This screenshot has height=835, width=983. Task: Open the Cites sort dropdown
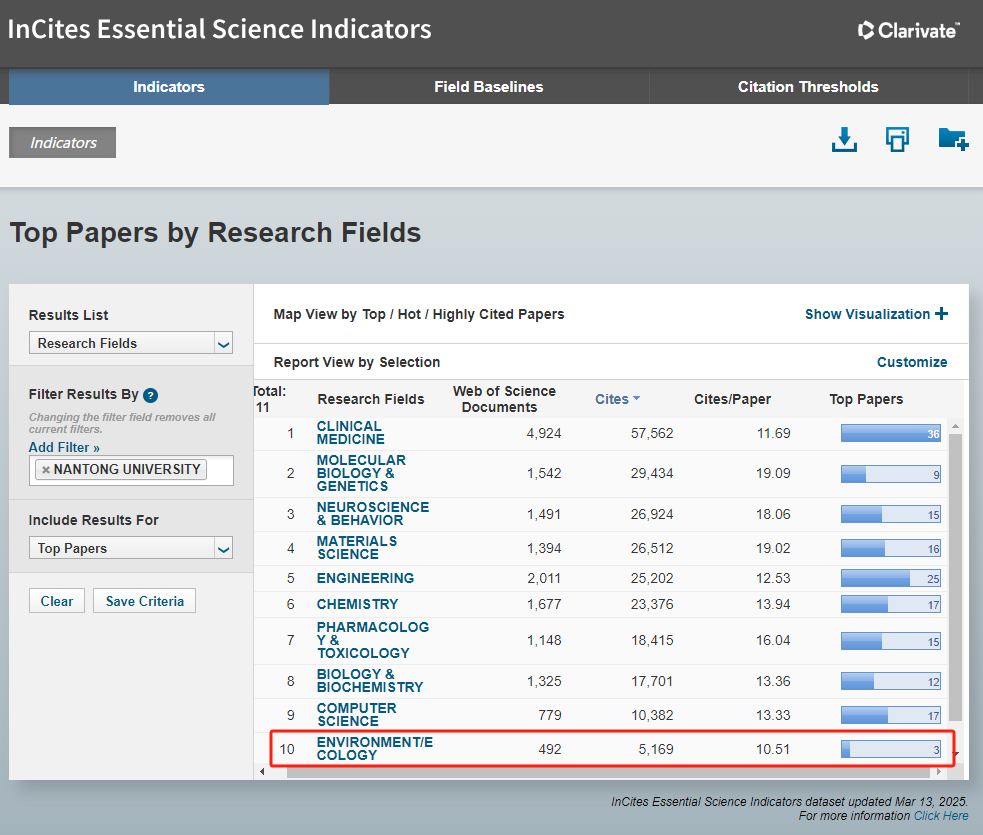coord(617,398)
